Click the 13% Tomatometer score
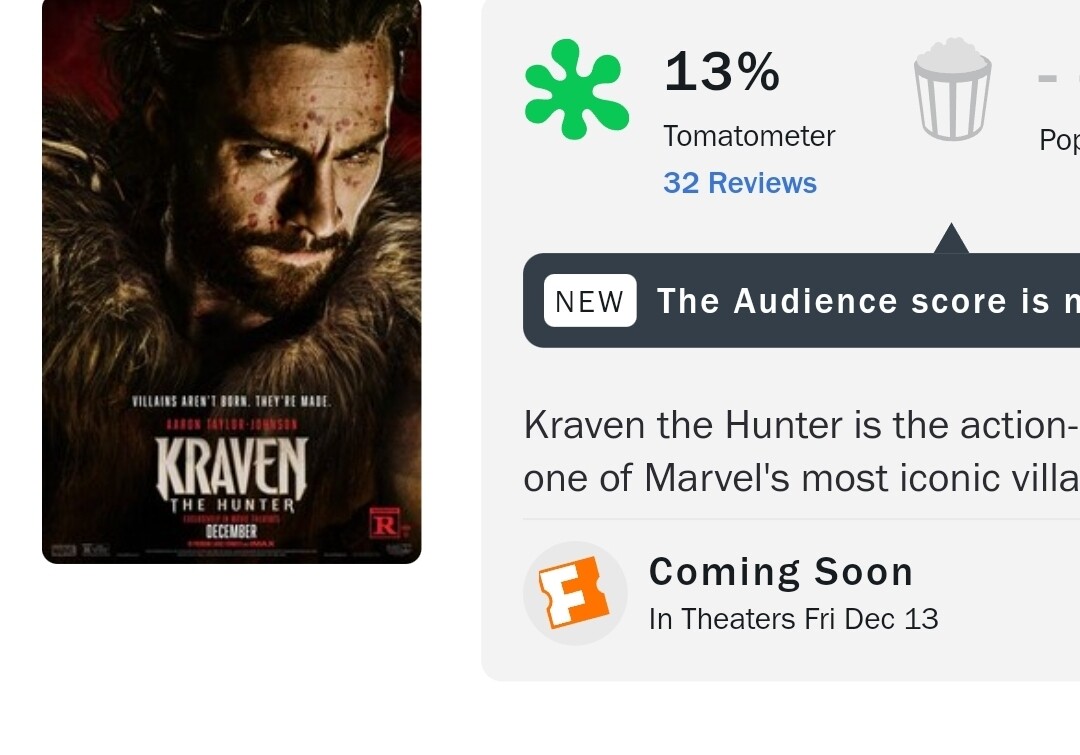Image resolution: width=1080 pixels, height=755 pixels. pyautogui.click(x=721, y=72)
